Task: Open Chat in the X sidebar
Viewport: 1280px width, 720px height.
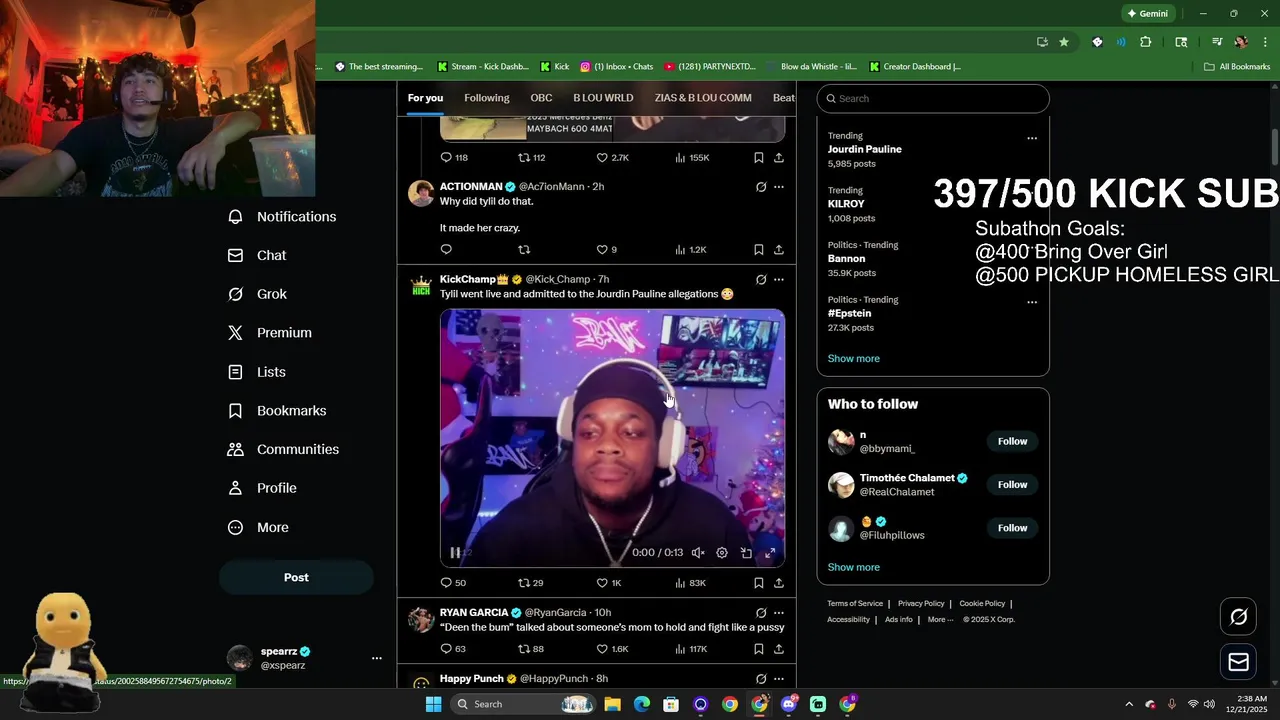Action: [x=257, y=256]
